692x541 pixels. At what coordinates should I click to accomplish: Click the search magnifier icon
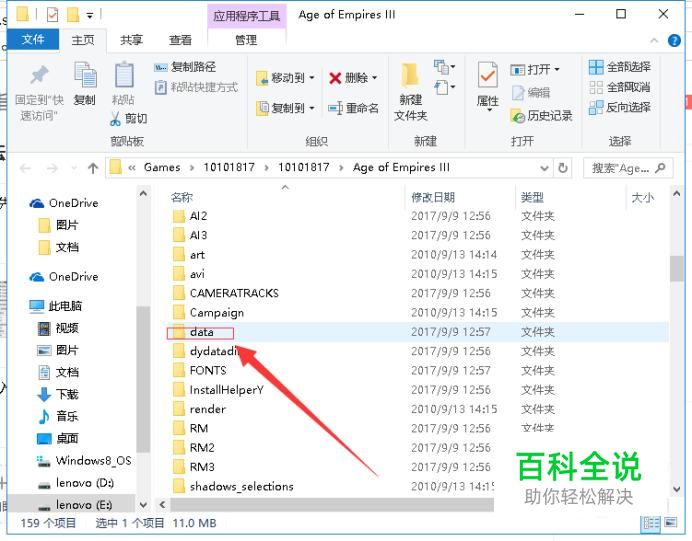pos(660,168)
